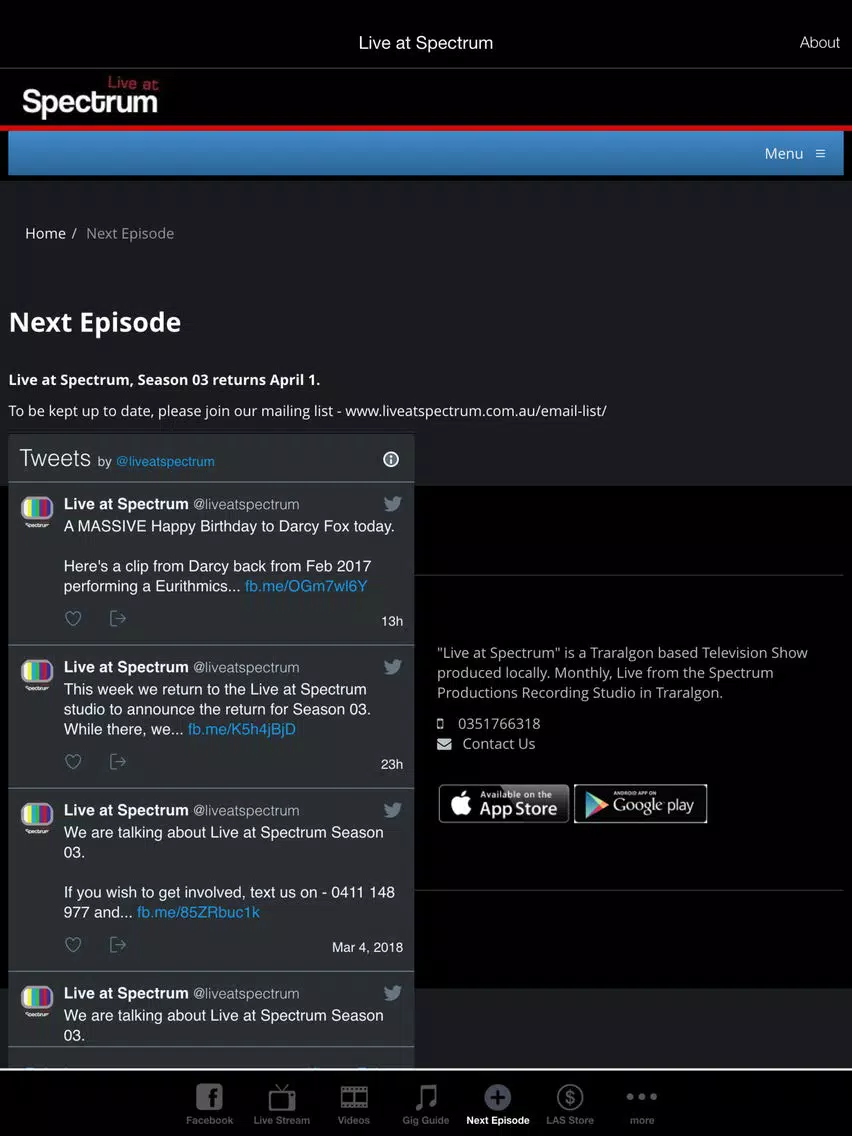Like the Darcy Fox birthday tweet

(73, 619)
